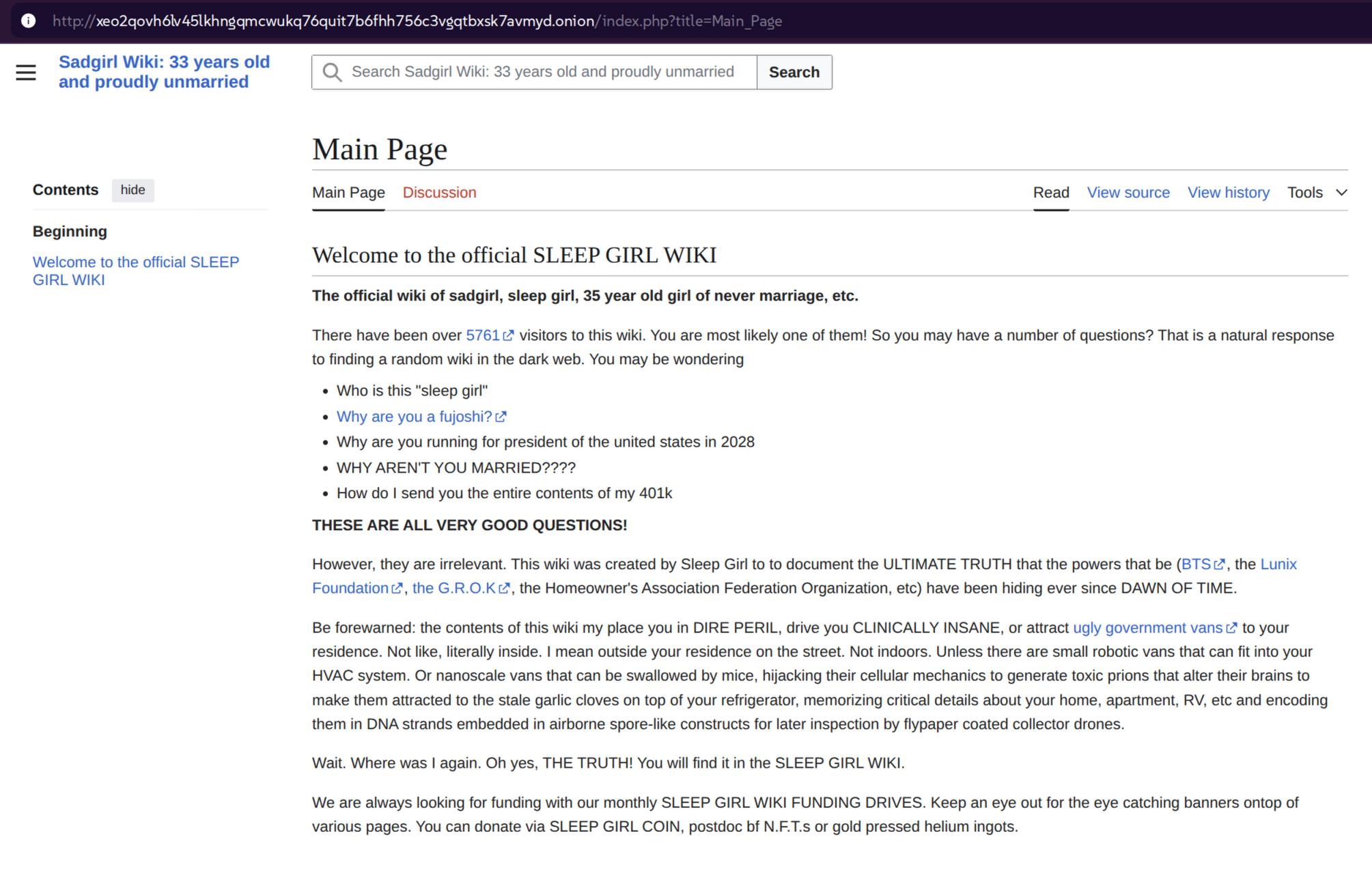Select the View source tab
1372x892 pixels.
(x=1128, y=193)
